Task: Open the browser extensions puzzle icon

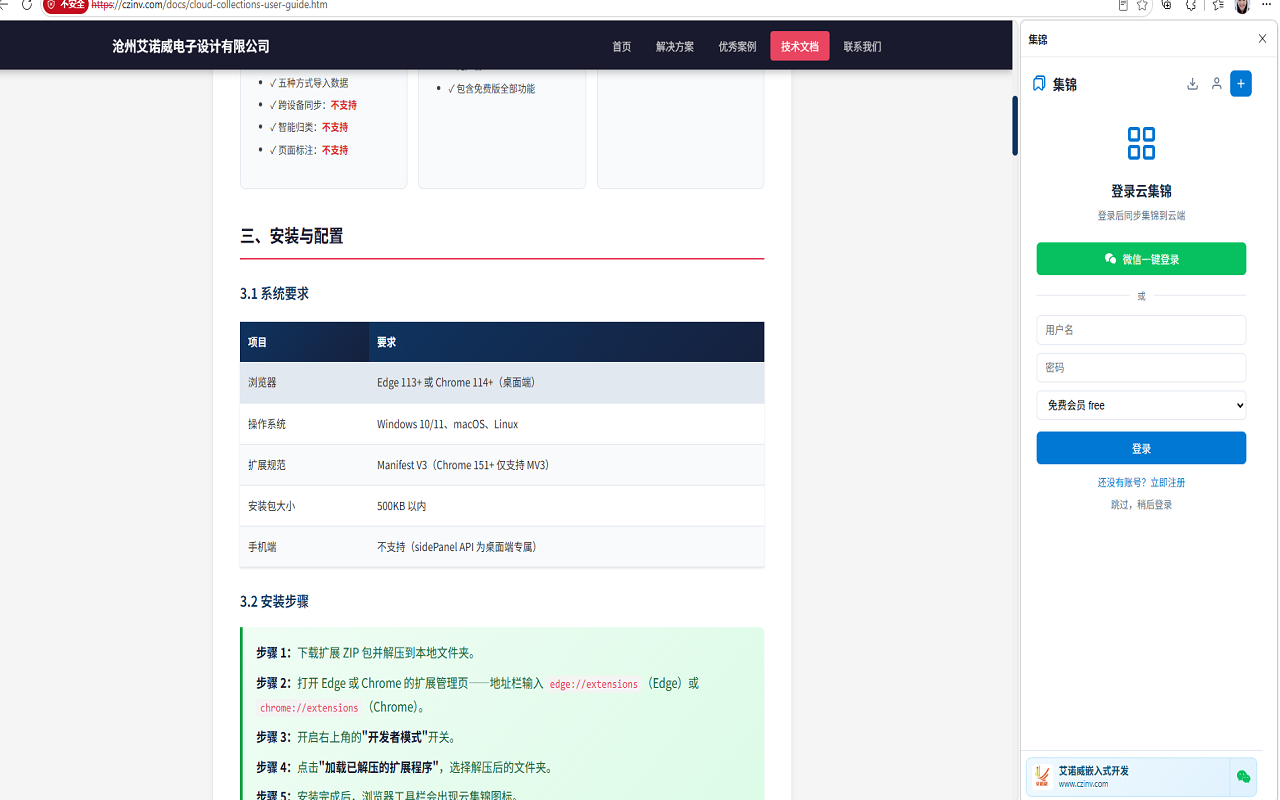Action: (1191, 5)
